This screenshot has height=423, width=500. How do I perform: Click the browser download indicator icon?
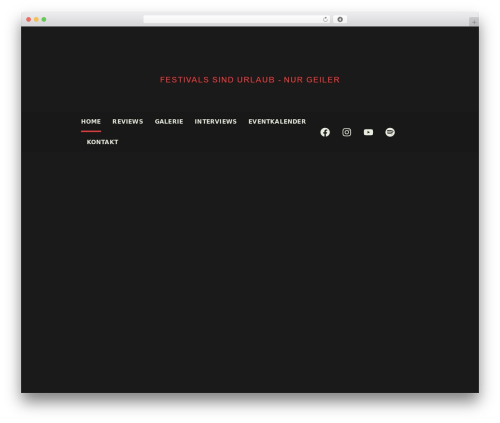(x=340, y=19)
